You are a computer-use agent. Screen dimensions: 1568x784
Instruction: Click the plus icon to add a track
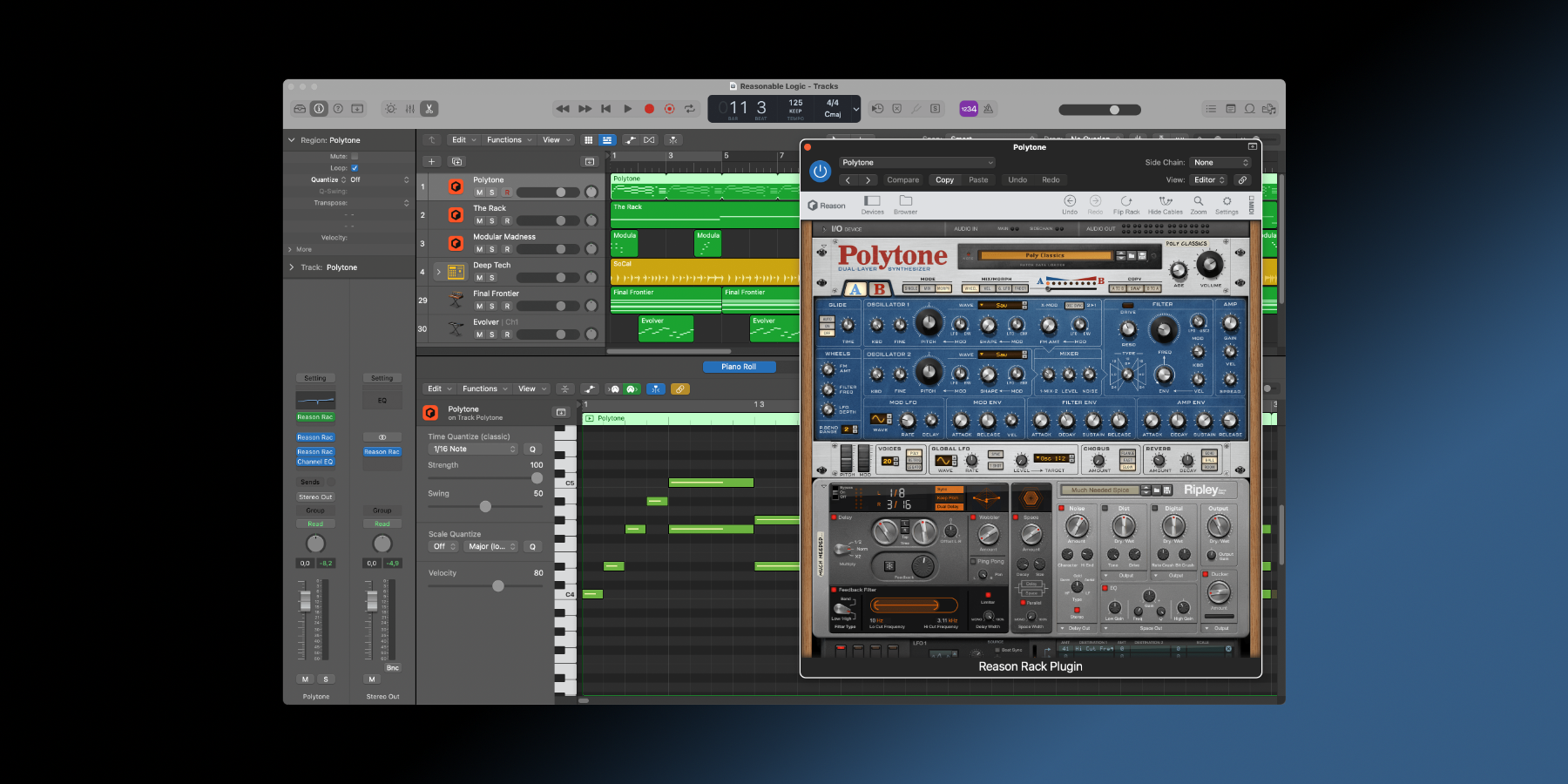coord(431,161)
